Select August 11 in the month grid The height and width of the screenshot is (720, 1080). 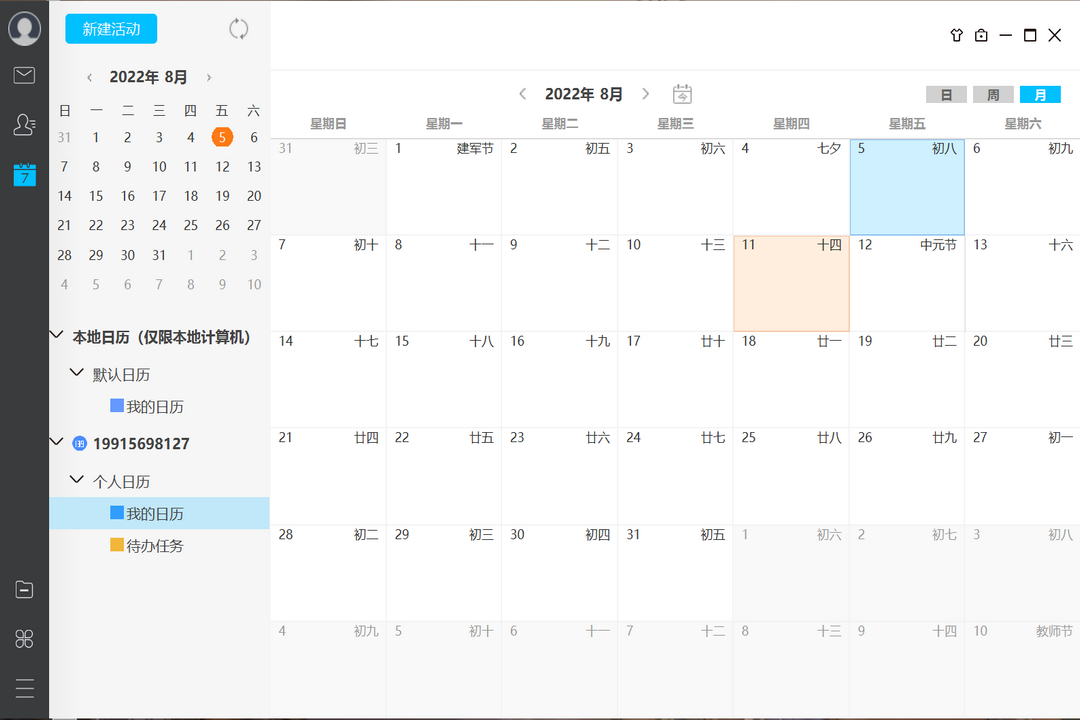tap(791, 283)
